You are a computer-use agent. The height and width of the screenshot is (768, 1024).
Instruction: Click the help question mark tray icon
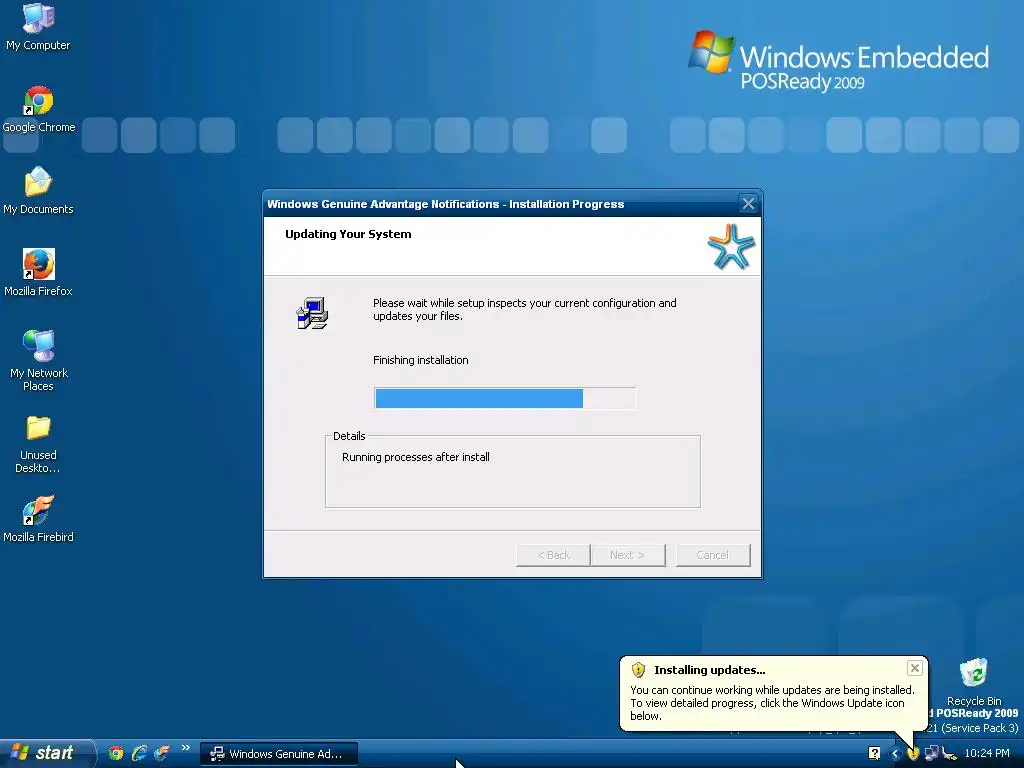[874, 754]
